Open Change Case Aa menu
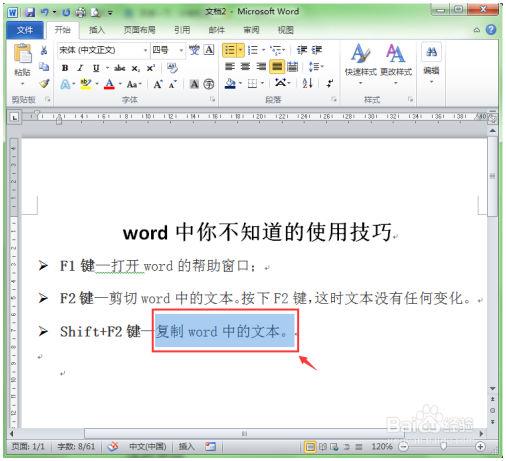This screenshot has height=461, width=506. point(133,84)
